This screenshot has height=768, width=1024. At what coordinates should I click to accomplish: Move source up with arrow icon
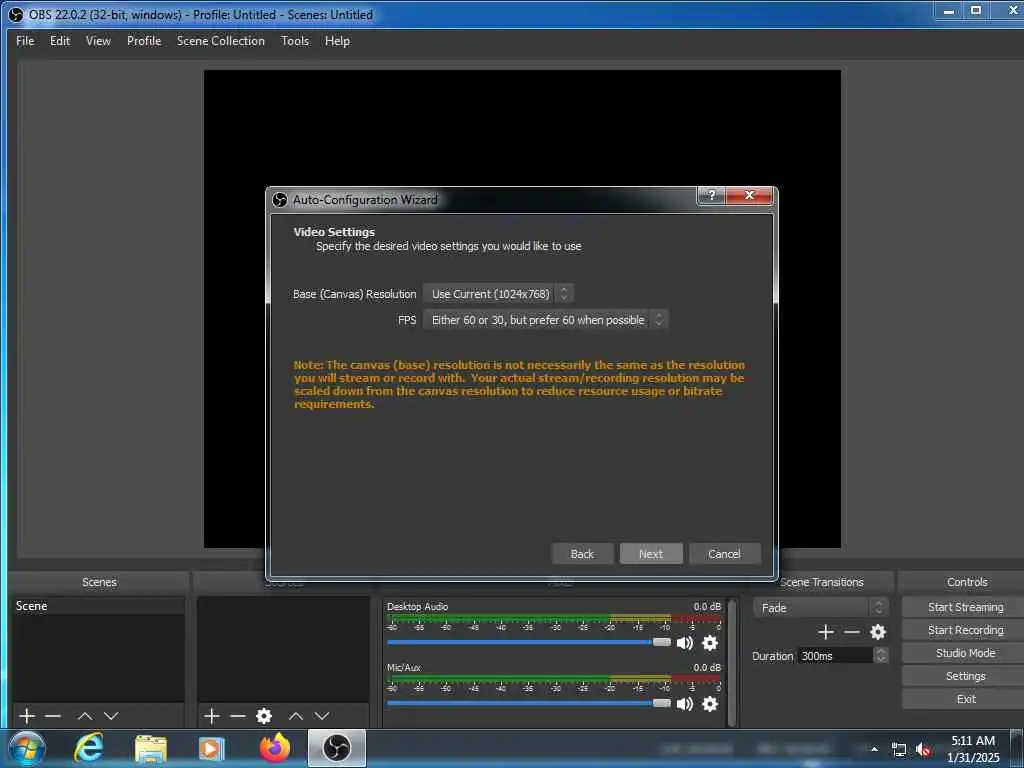pyautogui.click(x=296, y=716)
